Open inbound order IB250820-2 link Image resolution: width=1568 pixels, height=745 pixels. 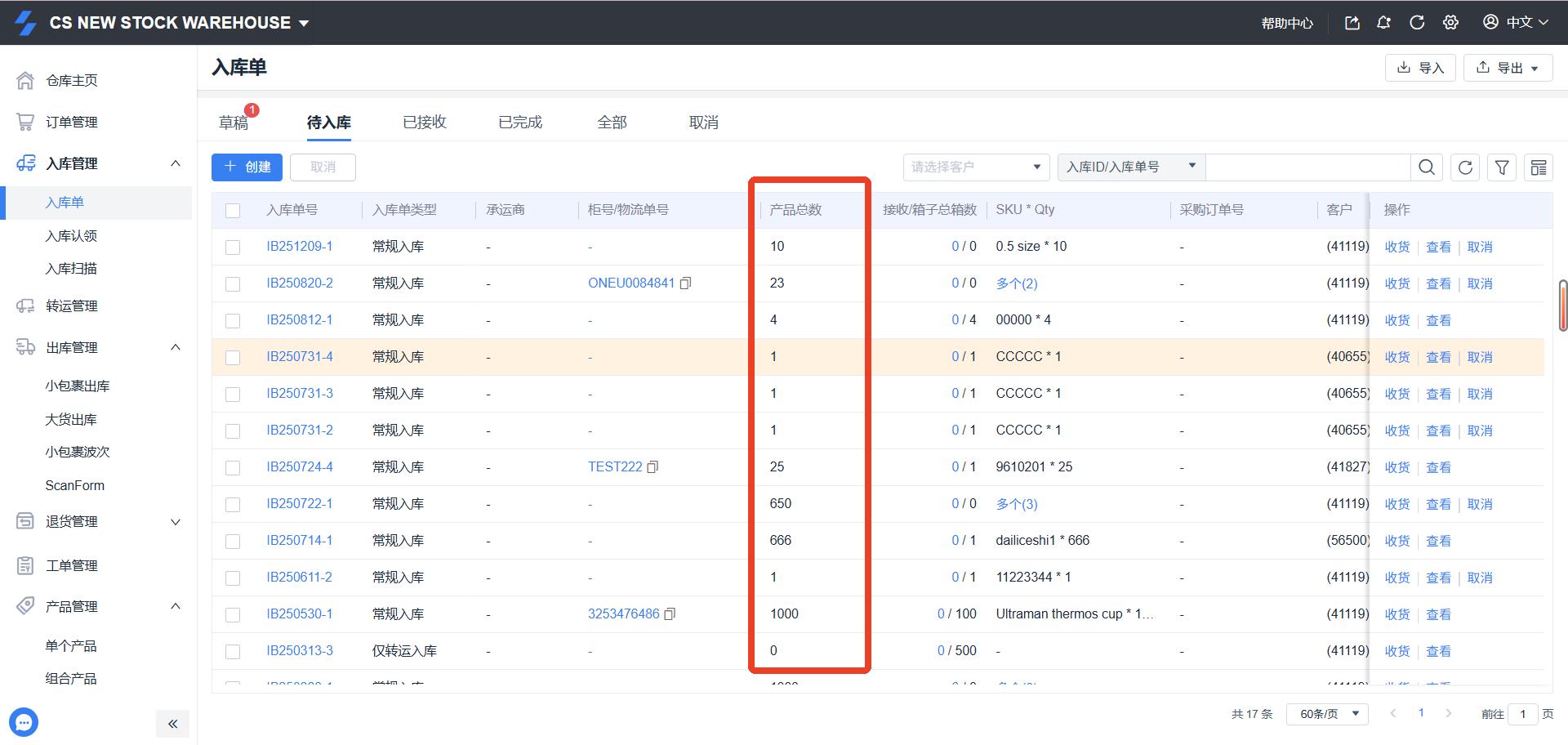tap(299, 283)
